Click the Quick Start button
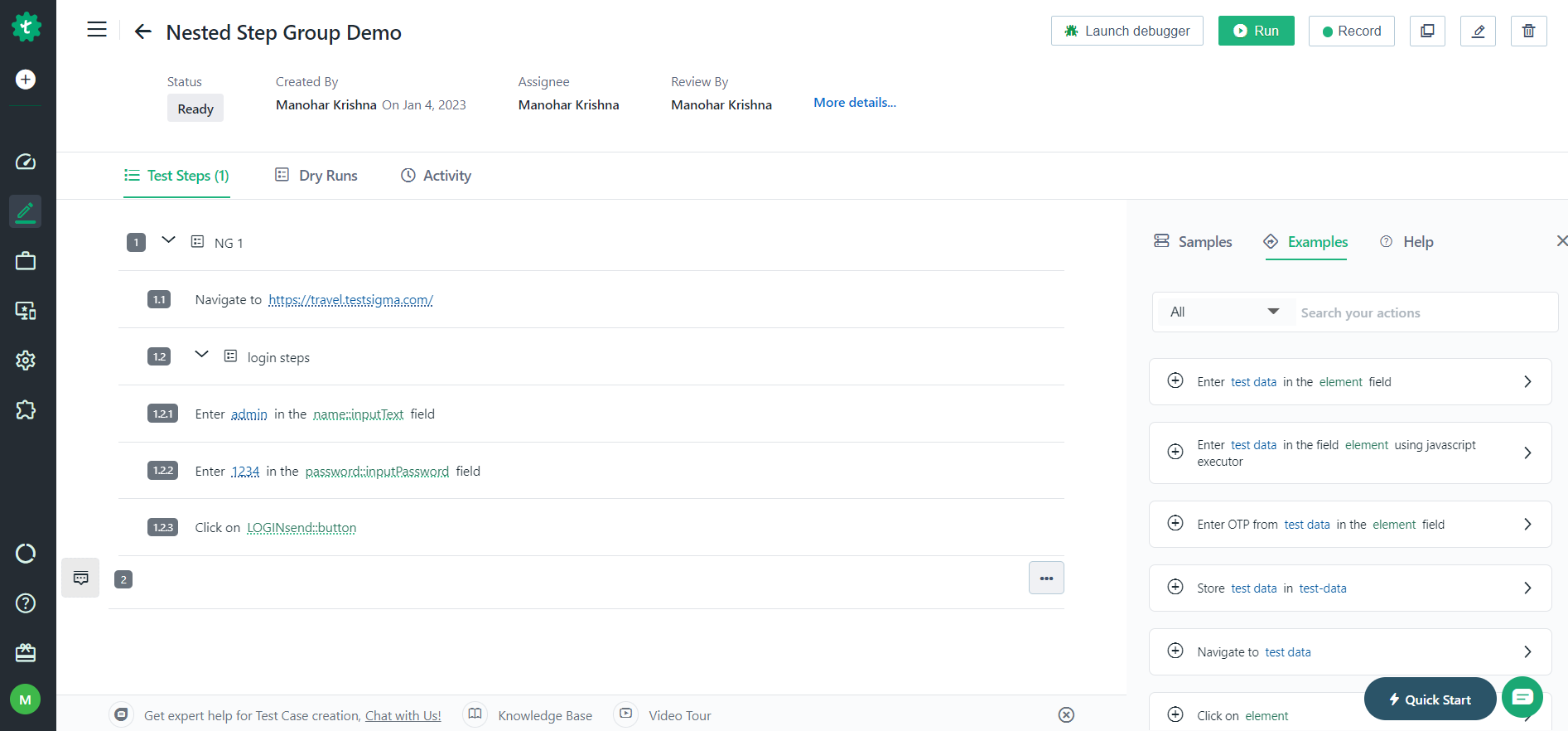The height and width of the screenshot is (731, 1568). tap(1430, 700)
